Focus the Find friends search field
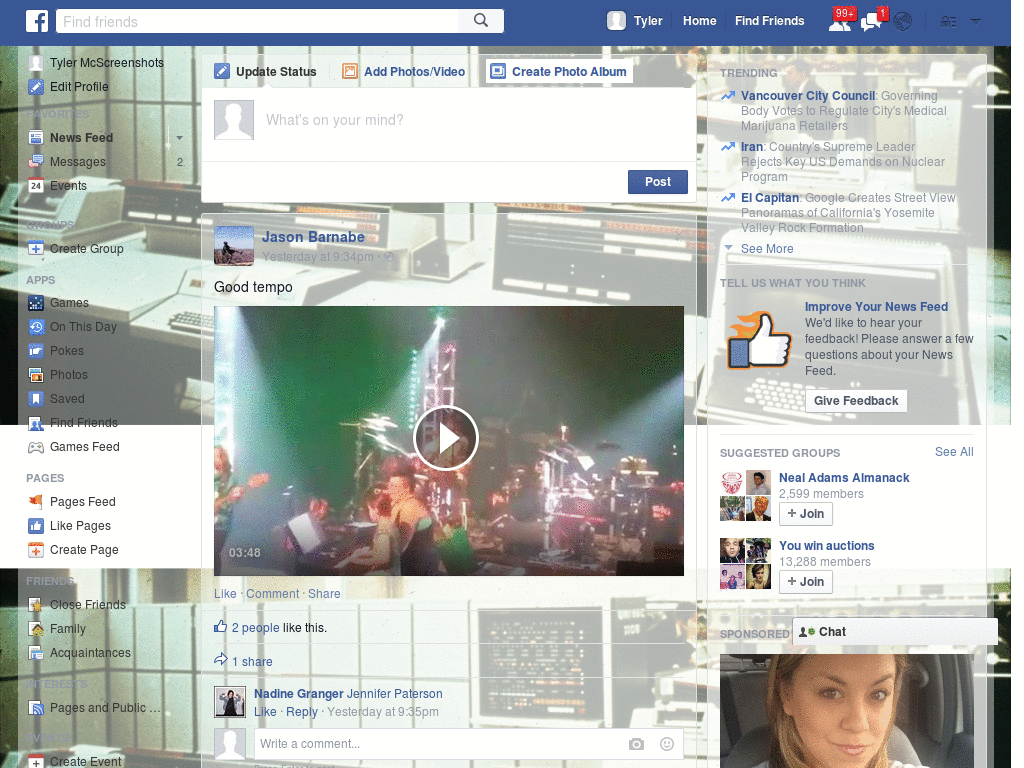Viewport: 1024px width, 768px height. point(257,22)
